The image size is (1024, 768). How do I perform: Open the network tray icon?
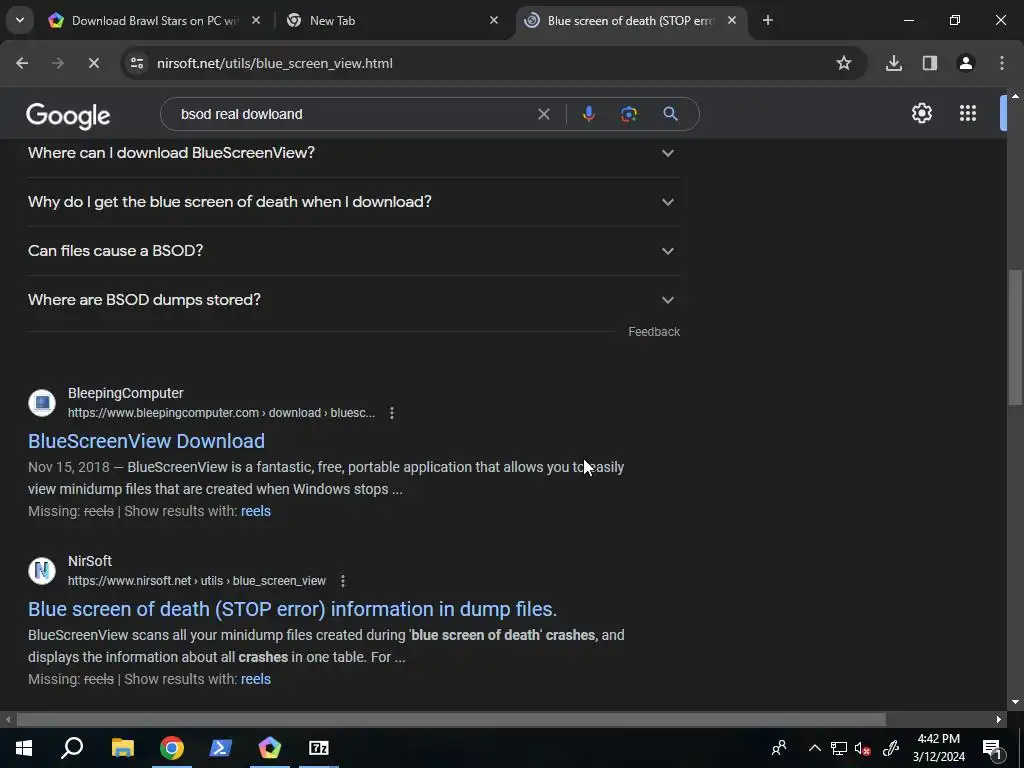tap(839, 748)
